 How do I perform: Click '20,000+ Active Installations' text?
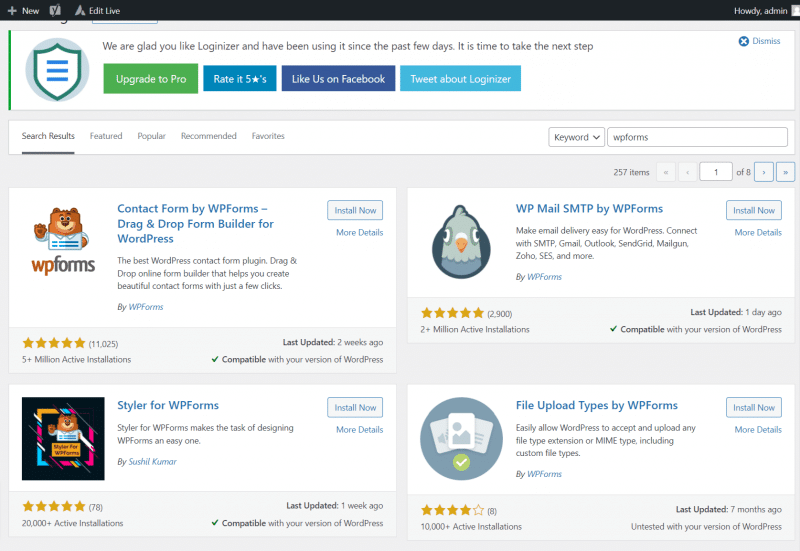(72, 523)
